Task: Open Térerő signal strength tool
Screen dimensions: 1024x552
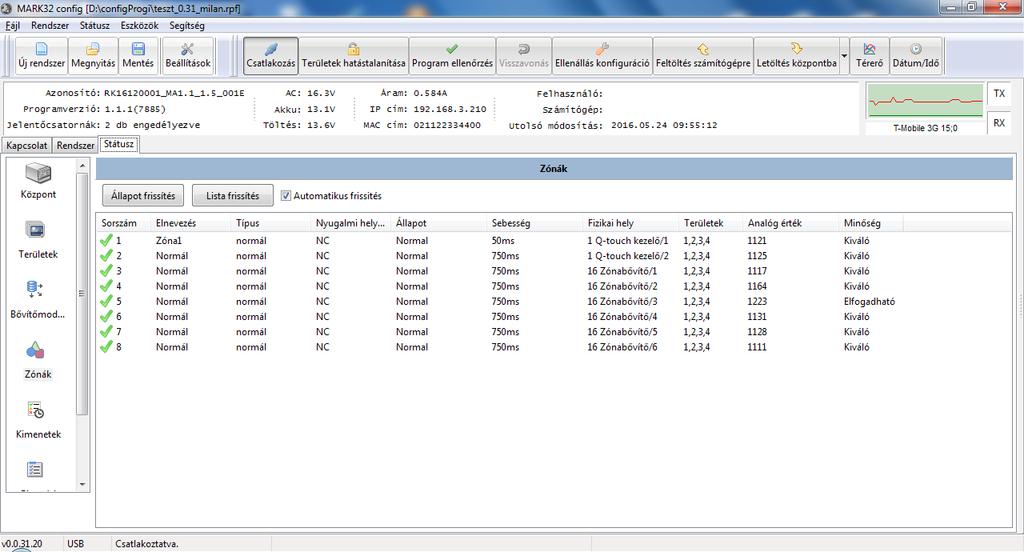Action: (869, 56)
